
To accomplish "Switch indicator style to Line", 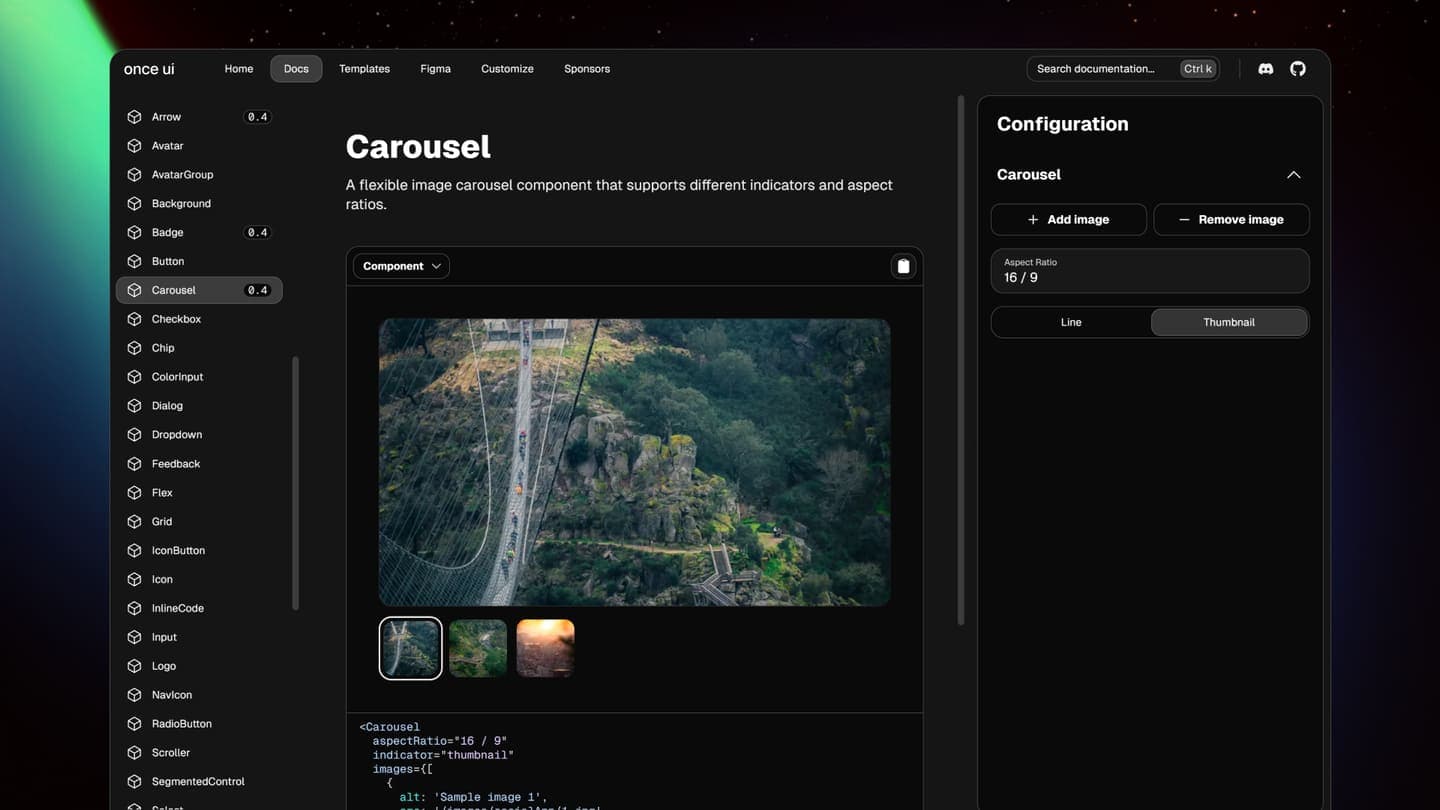I will pos(1070,322).
